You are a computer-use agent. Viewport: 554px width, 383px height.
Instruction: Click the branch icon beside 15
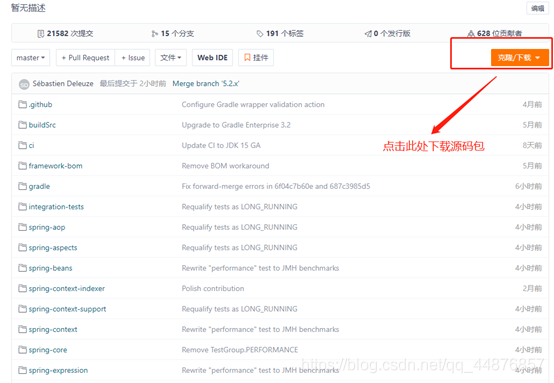point(154,34)
